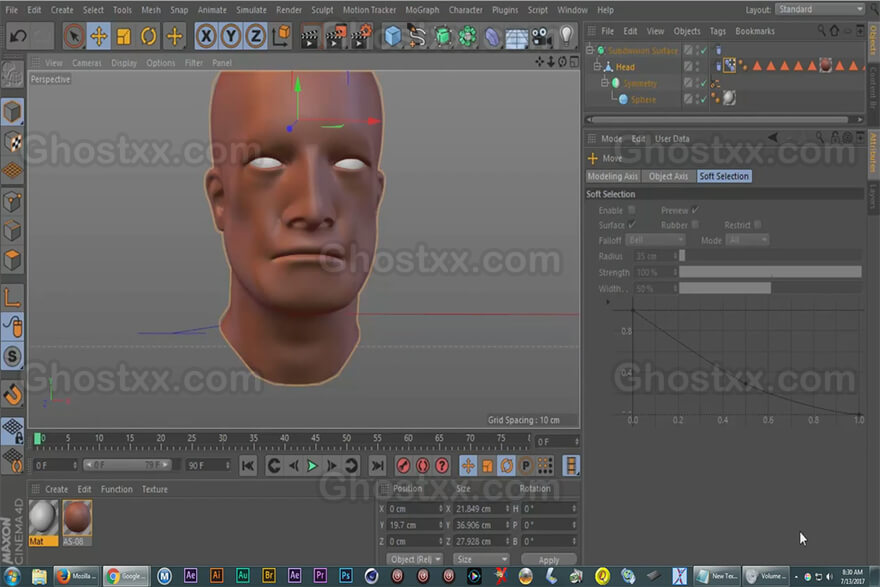Click the magnet tool icon
Image resolution: width=880 pixels, height=587 pixels.
pyautogui.click(x=12, y=394)
